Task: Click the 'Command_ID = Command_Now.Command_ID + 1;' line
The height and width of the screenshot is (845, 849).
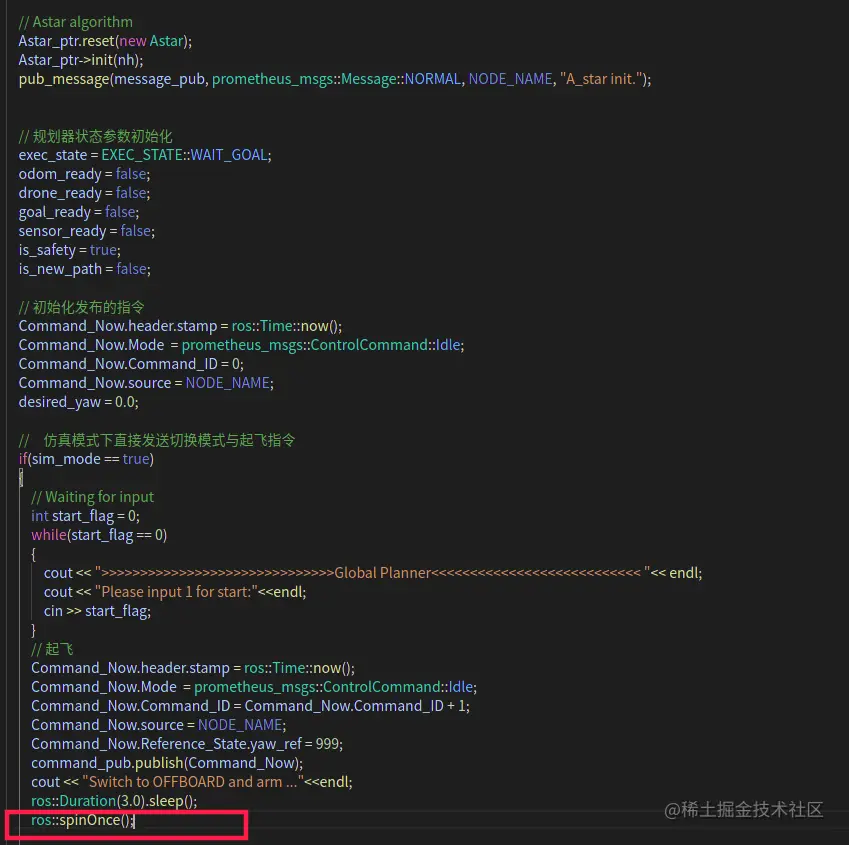Action: tap(250, 706)
